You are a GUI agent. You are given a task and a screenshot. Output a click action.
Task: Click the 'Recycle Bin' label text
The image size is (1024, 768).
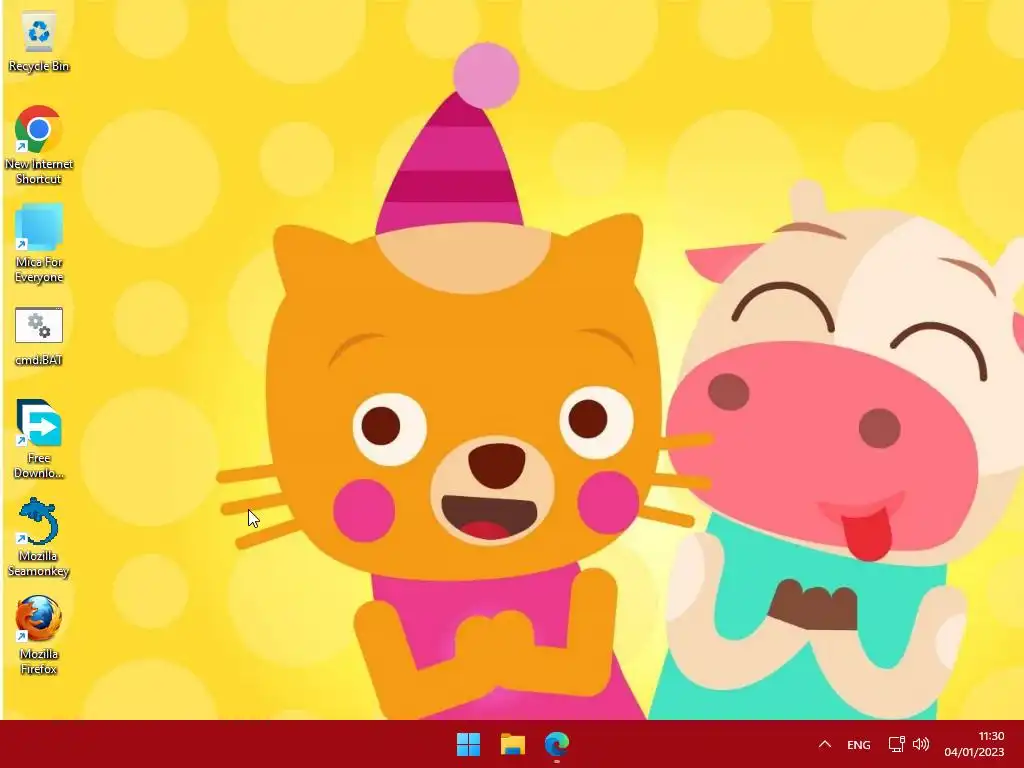pos(39,66)
